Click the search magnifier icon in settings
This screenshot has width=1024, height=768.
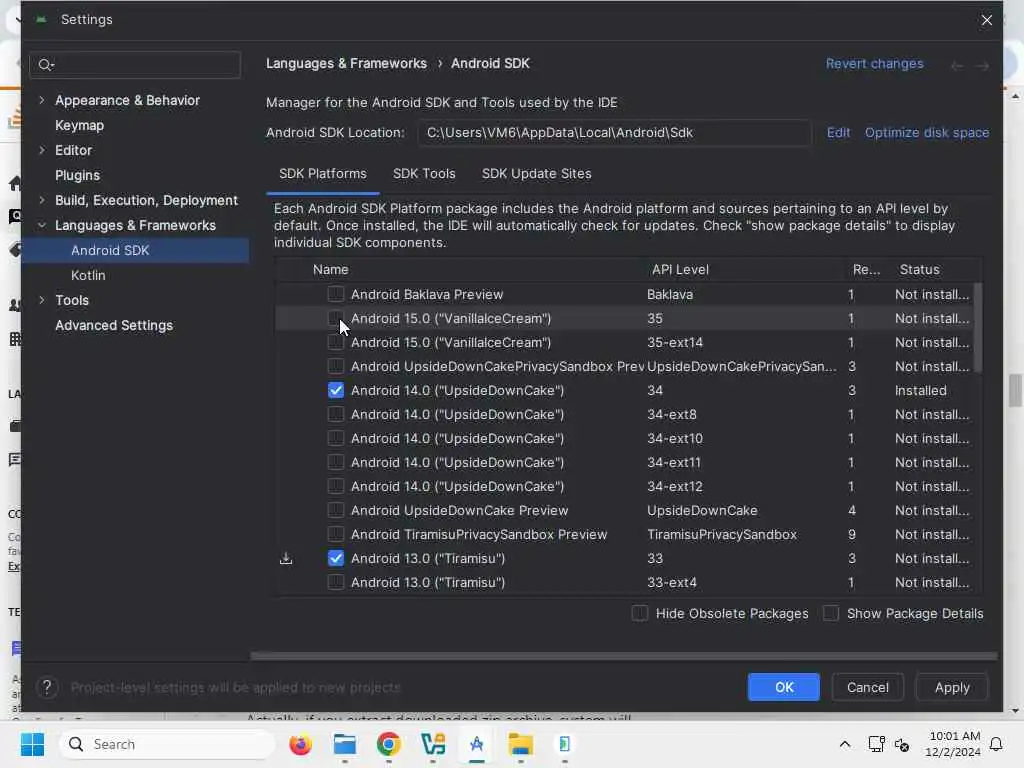click(x=46, y=65)
